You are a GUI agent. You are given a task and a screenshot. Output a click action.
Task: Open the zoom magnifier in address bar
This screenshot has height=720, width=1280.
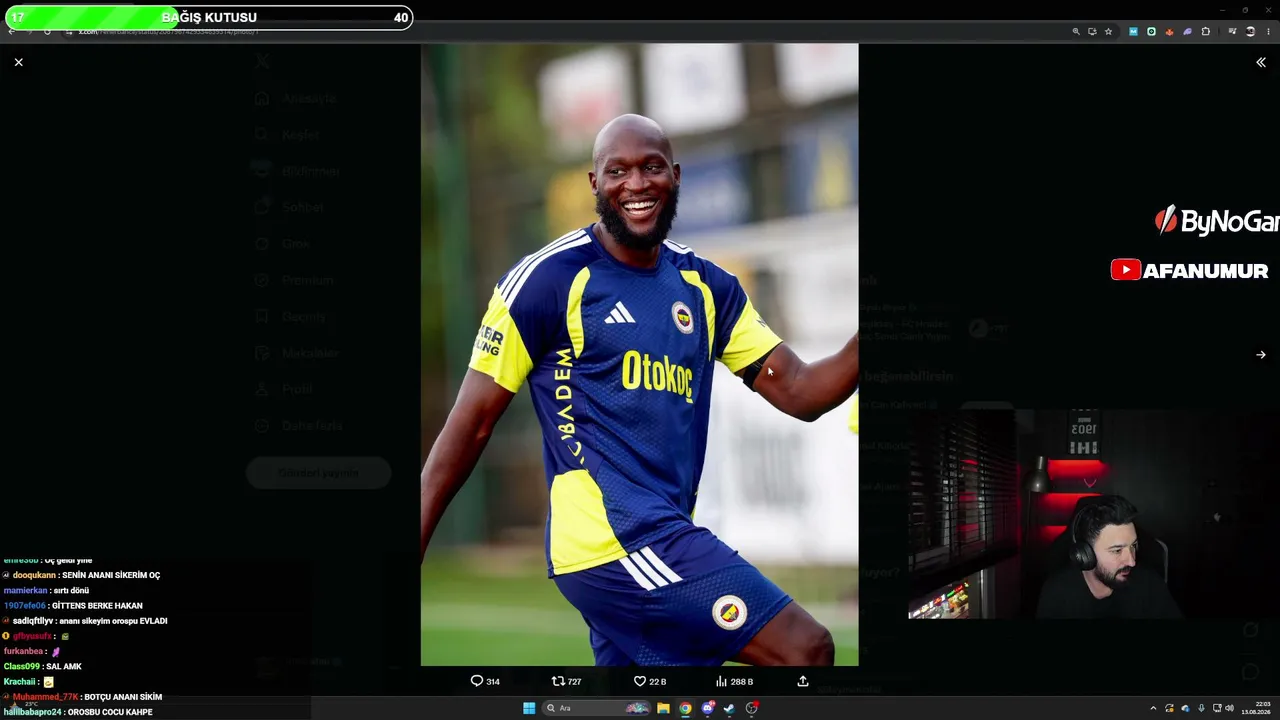pos(1076,32)
